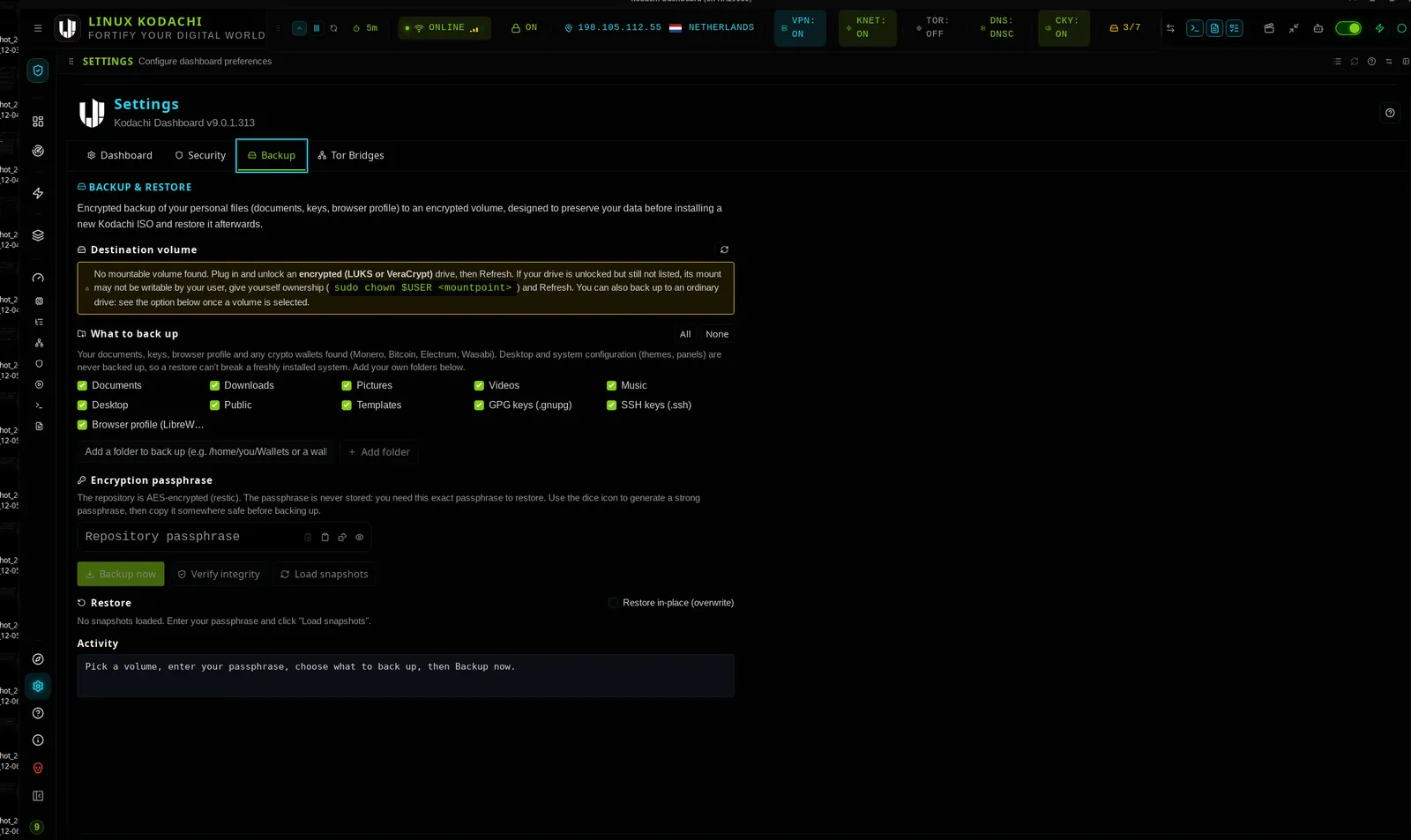Click the swap arrows icon in top bar

click(x=1170, y=28)
